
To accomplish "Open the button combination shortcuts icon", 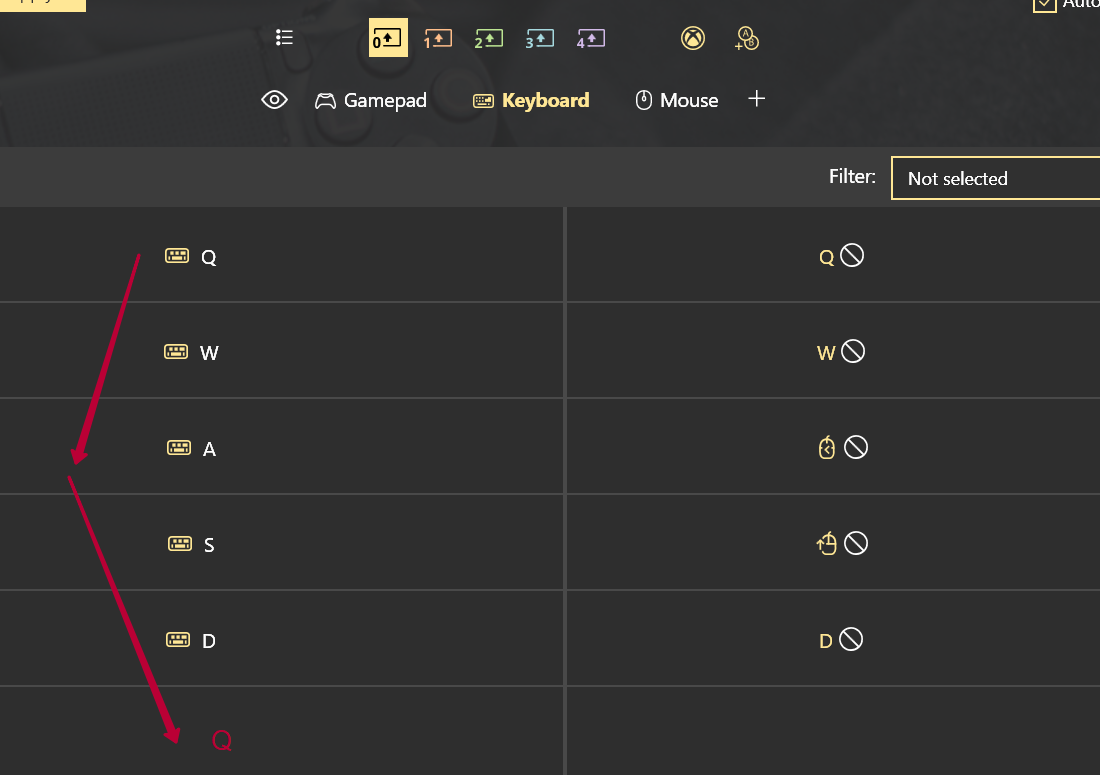I will tap(747, 39).
